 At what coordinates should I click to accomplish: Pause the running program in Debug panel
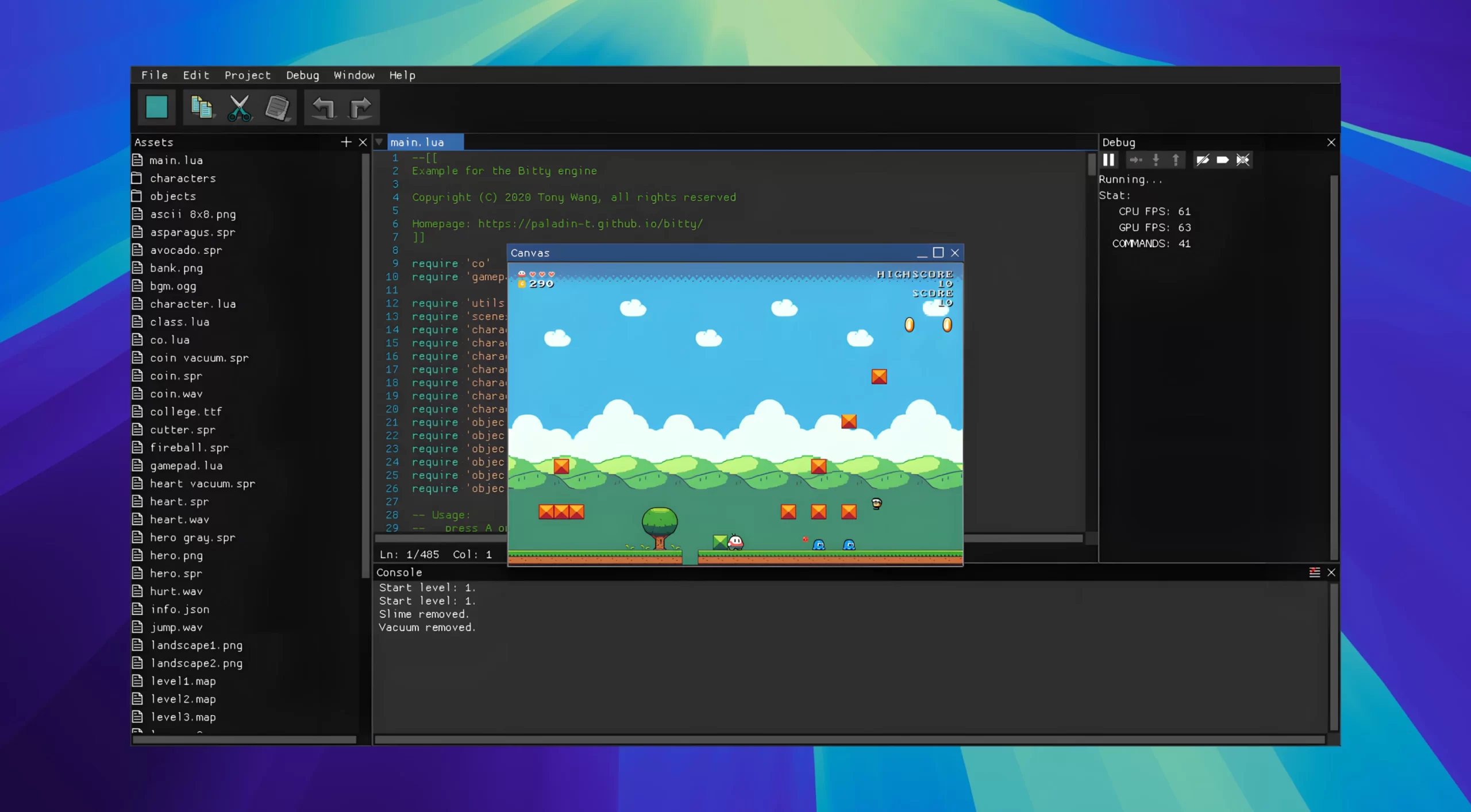coord(1109,160)
